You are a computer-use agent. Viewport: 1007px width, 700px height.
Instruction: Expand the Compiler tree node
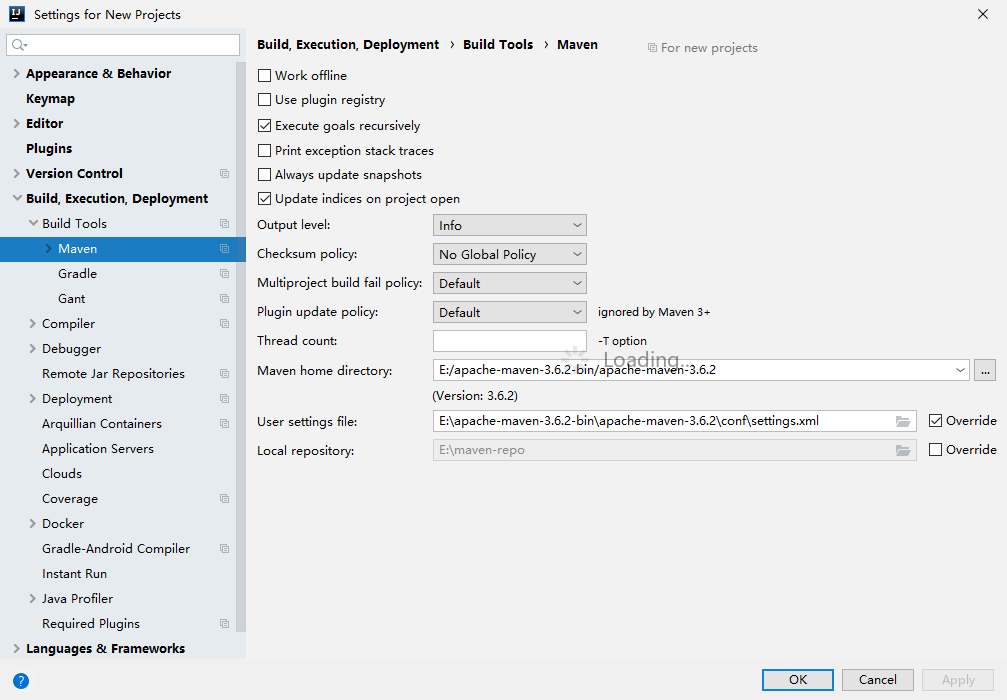tap(33, 324)
